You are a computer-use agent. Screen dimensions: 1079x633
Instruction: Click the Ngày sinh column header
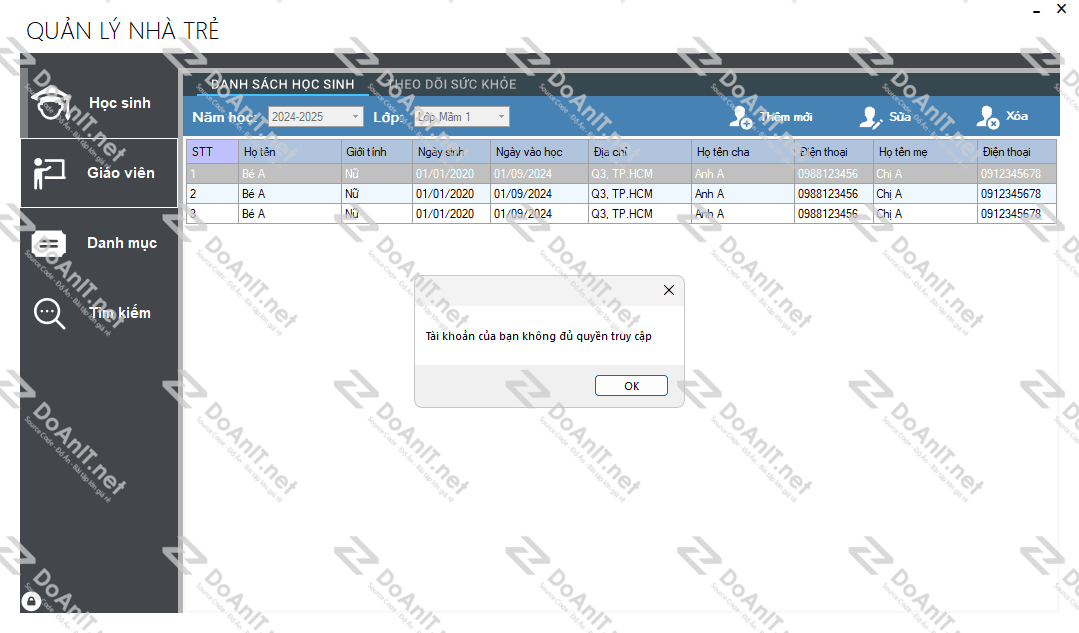click(451, 151)
